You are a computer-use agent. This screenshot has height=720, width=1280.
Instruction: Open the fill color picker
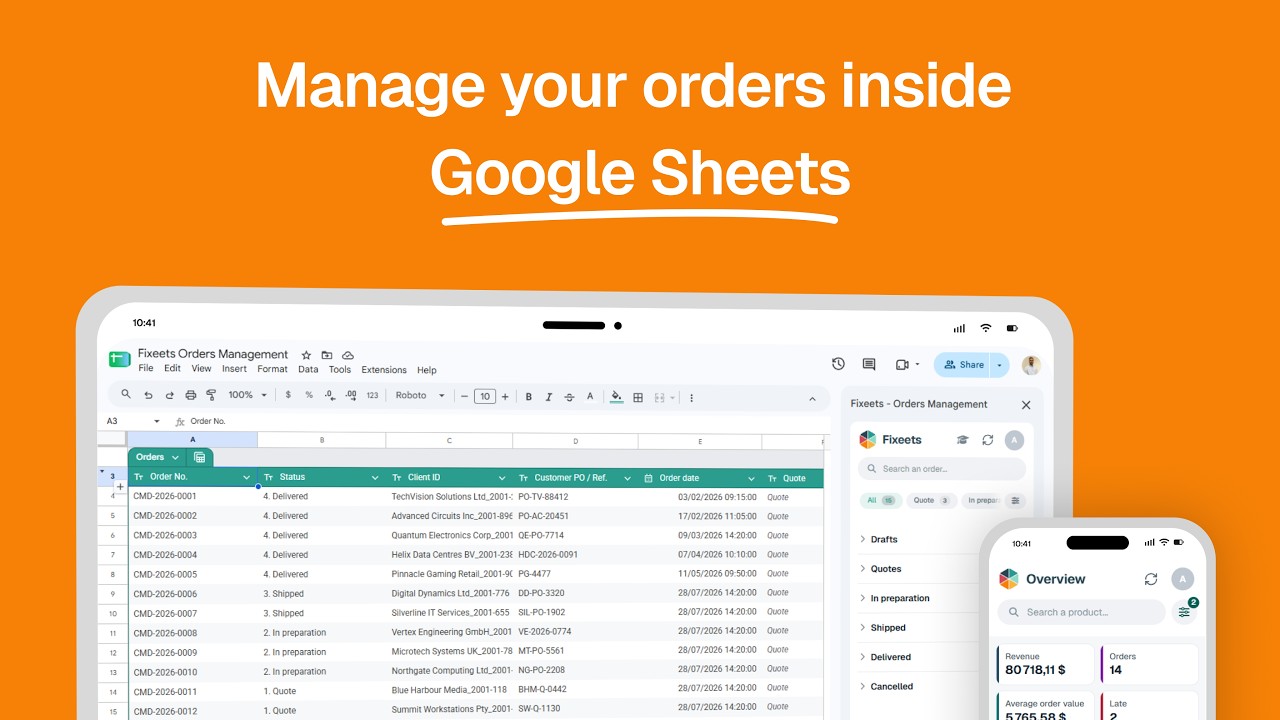coord(616,396)
